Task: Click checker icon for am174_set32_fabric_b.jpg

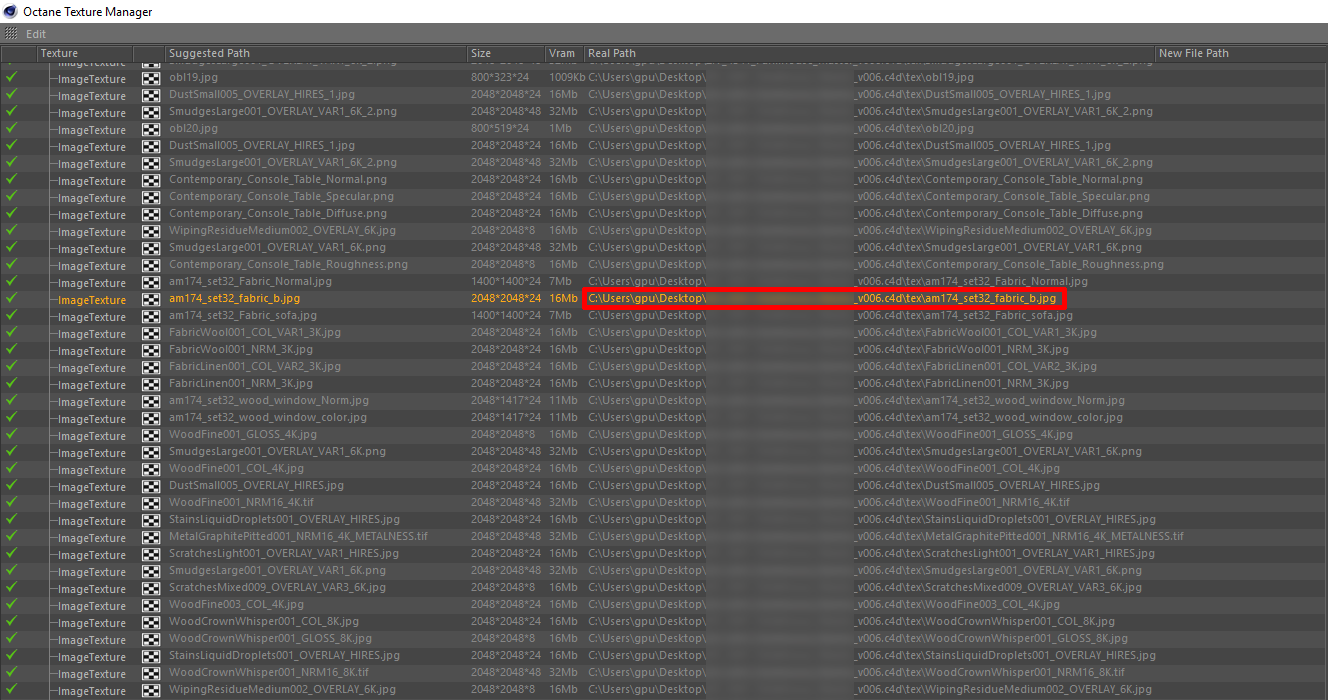Action: 151,299
